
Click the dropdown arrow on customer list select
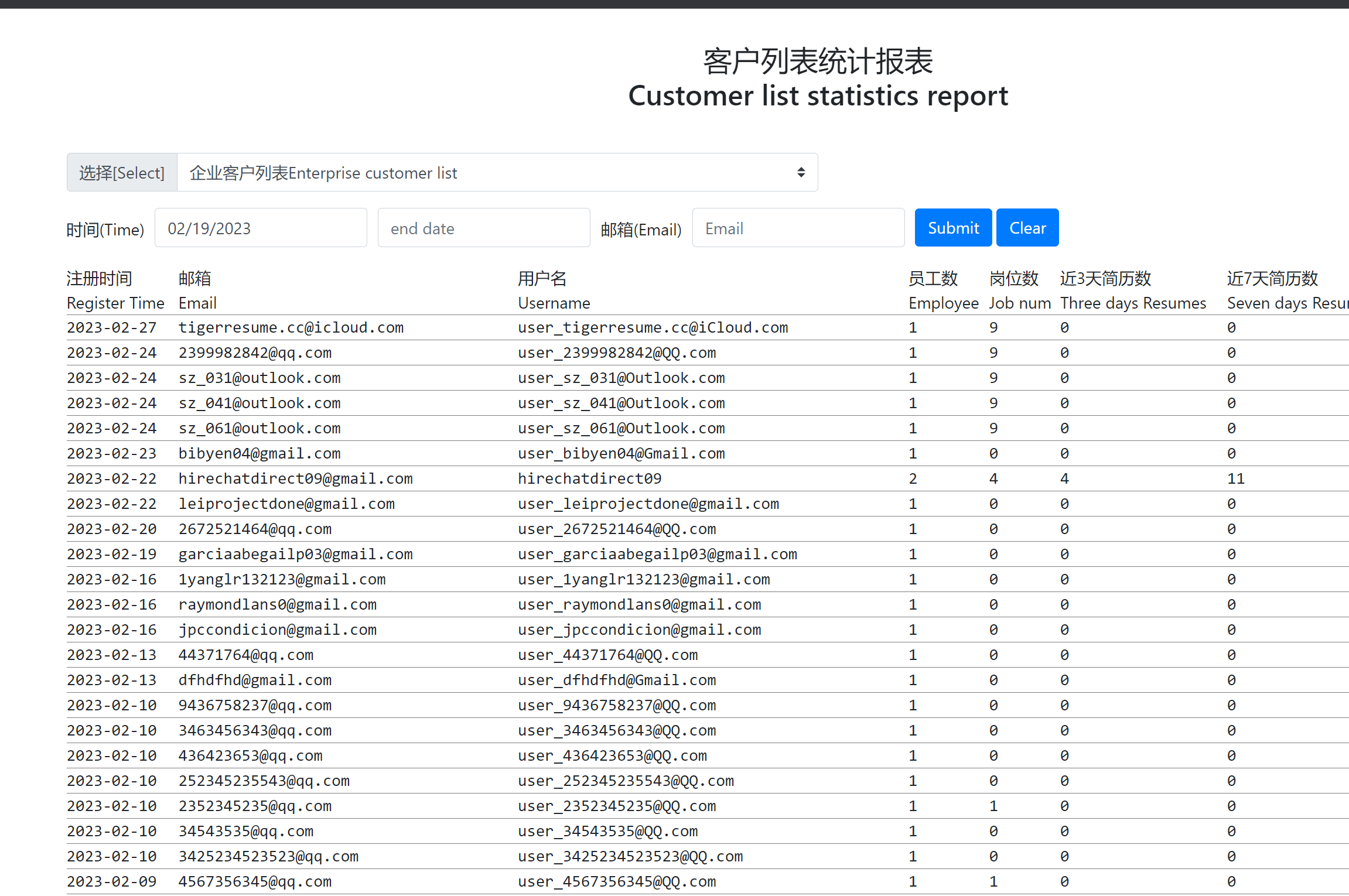point(801,173)
